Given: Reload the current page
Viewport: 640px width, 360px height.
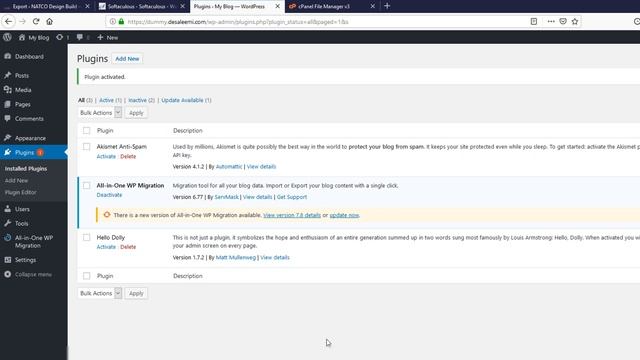Looking at the screenshot, I should [x=36, y=21].
